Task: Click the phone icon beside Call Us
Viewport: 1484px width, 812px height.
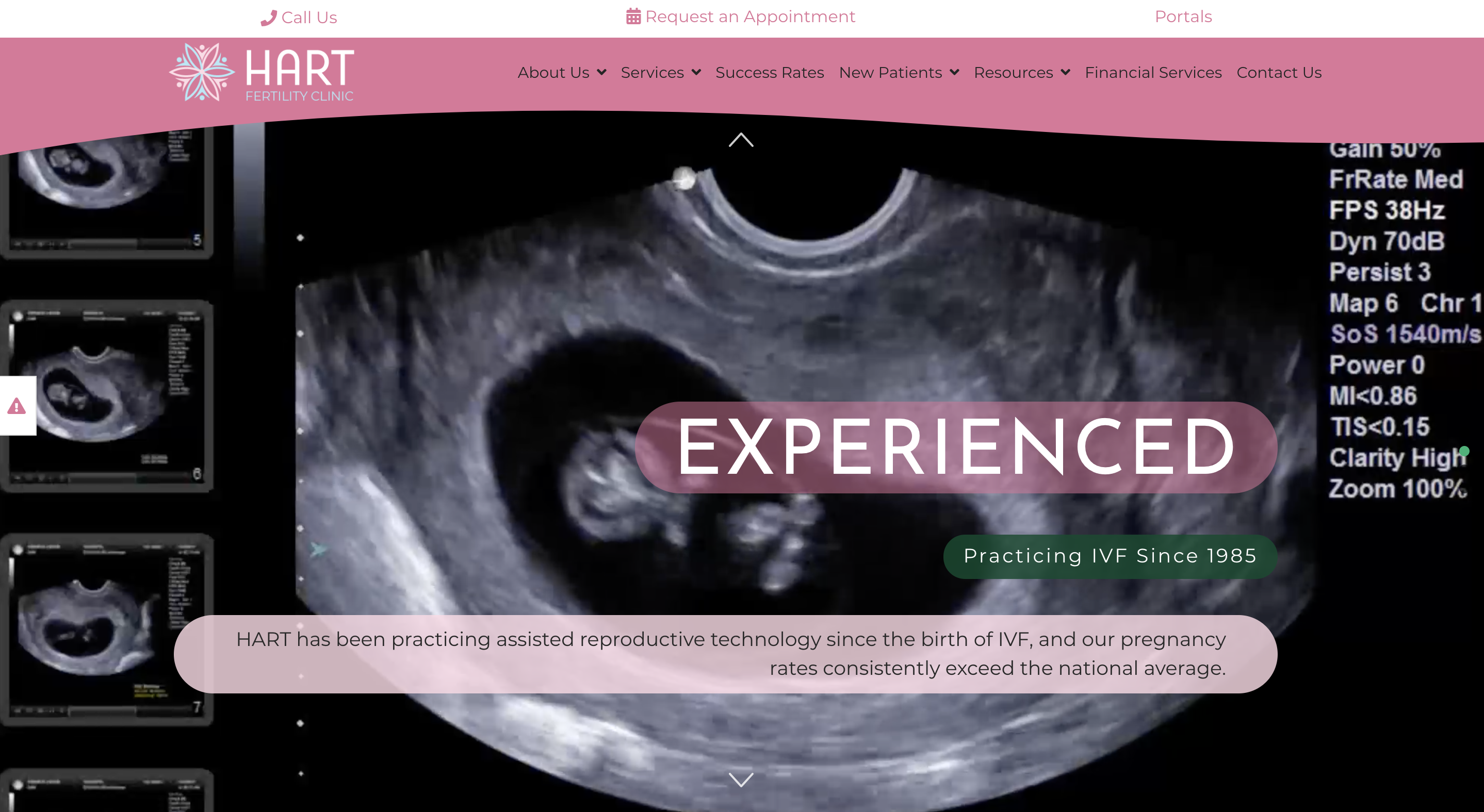Action: pyautogui.click(x=268, y=18)
